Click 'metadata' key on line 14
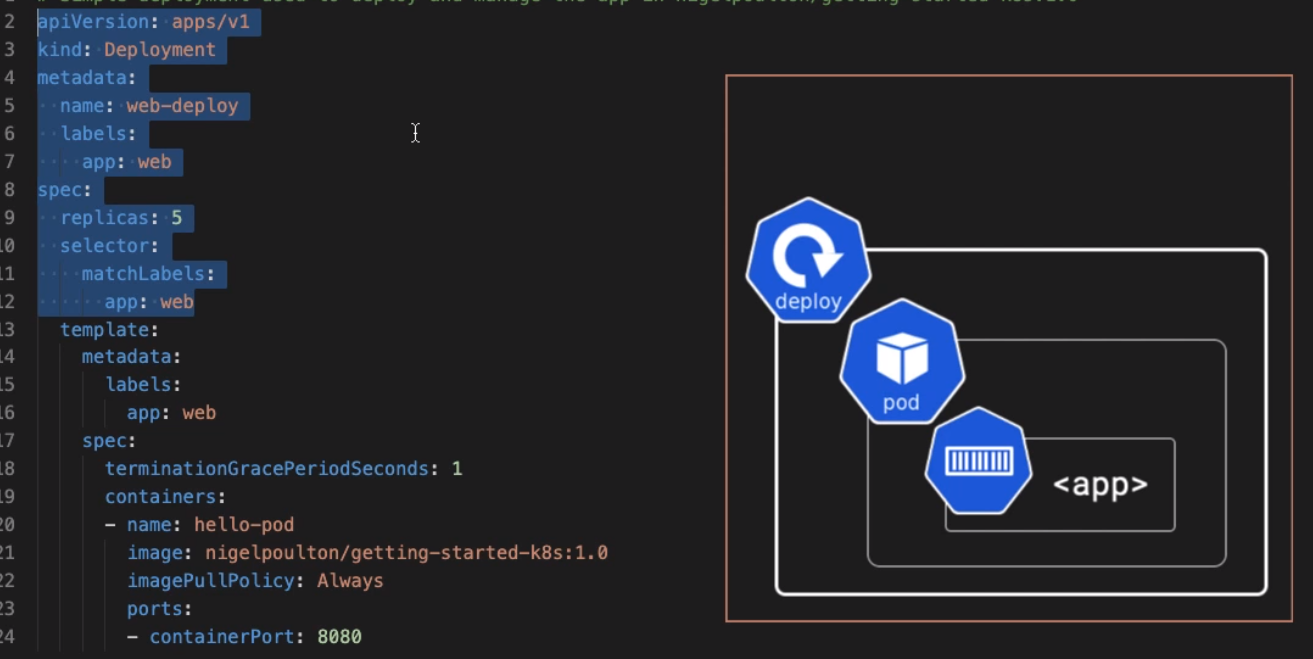The height and width of the screenshot is (659, 1313). coord(126,357)
